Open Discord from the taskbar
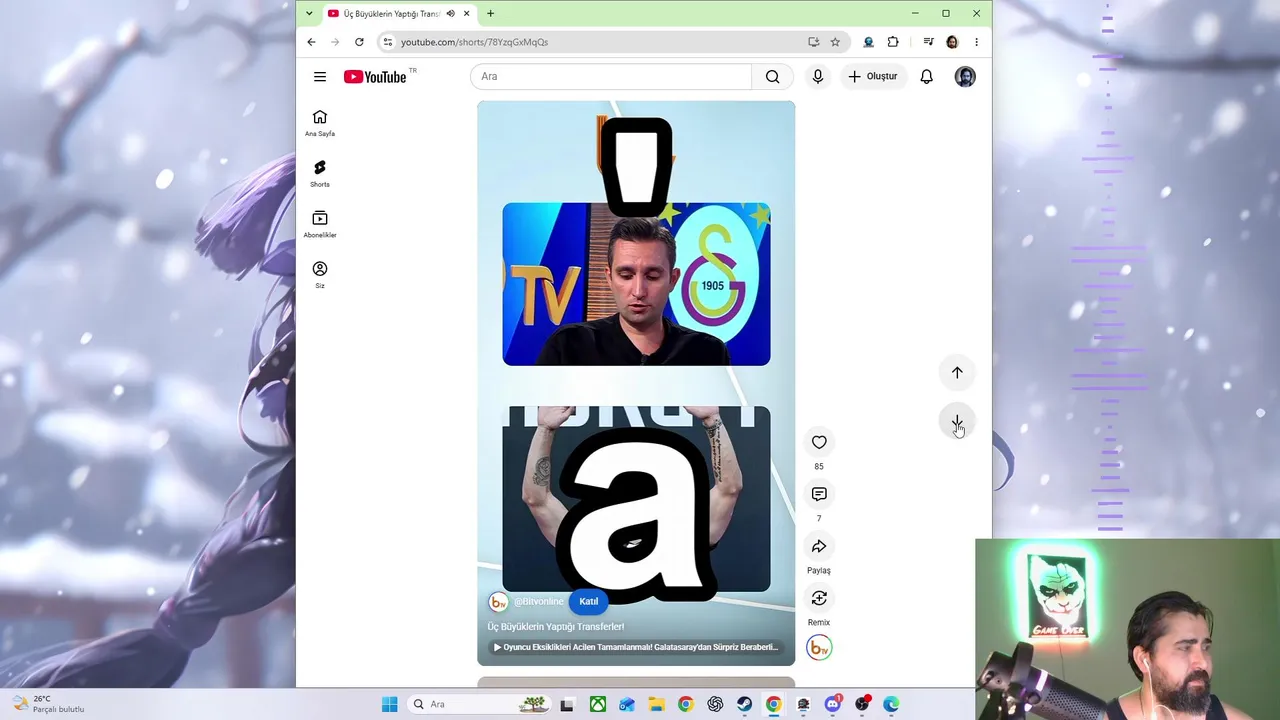This screenshot has height=720, width=1280. coord(833,704)
